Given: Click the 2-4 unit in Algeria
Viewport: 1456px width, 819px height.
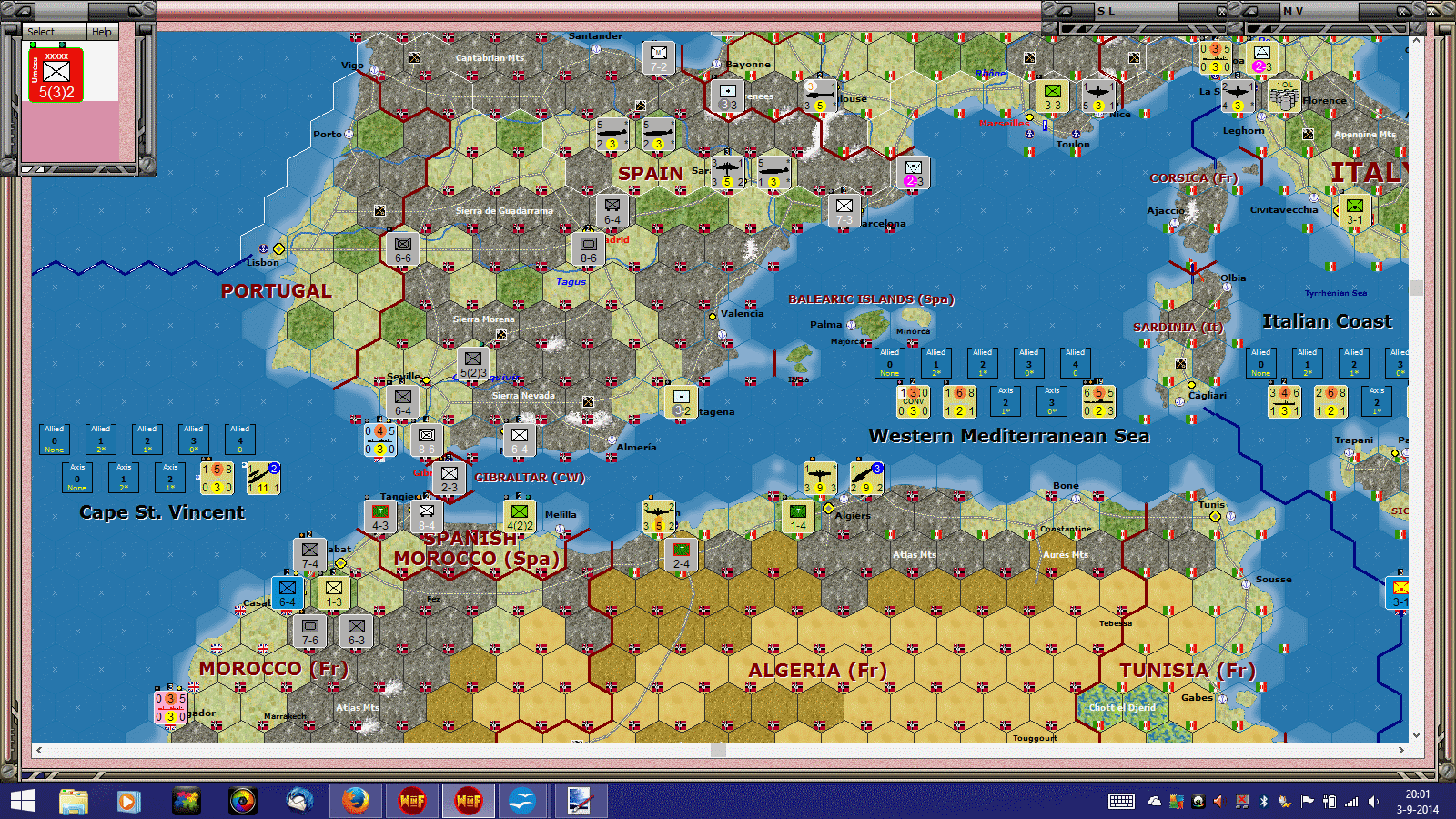Looking at the screenshot, I should 682,555.
